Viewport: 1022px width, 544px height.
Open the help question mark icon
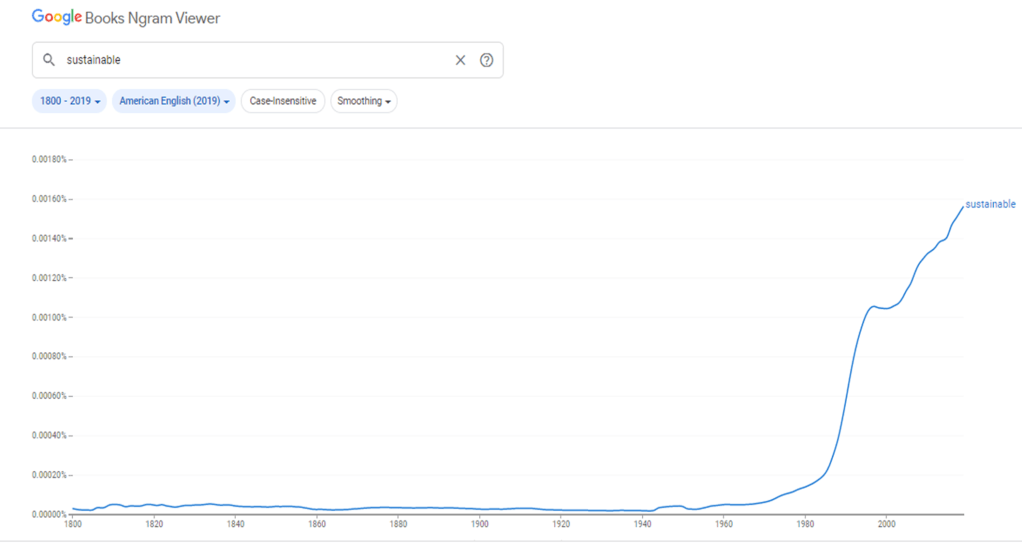click(487, 60)
